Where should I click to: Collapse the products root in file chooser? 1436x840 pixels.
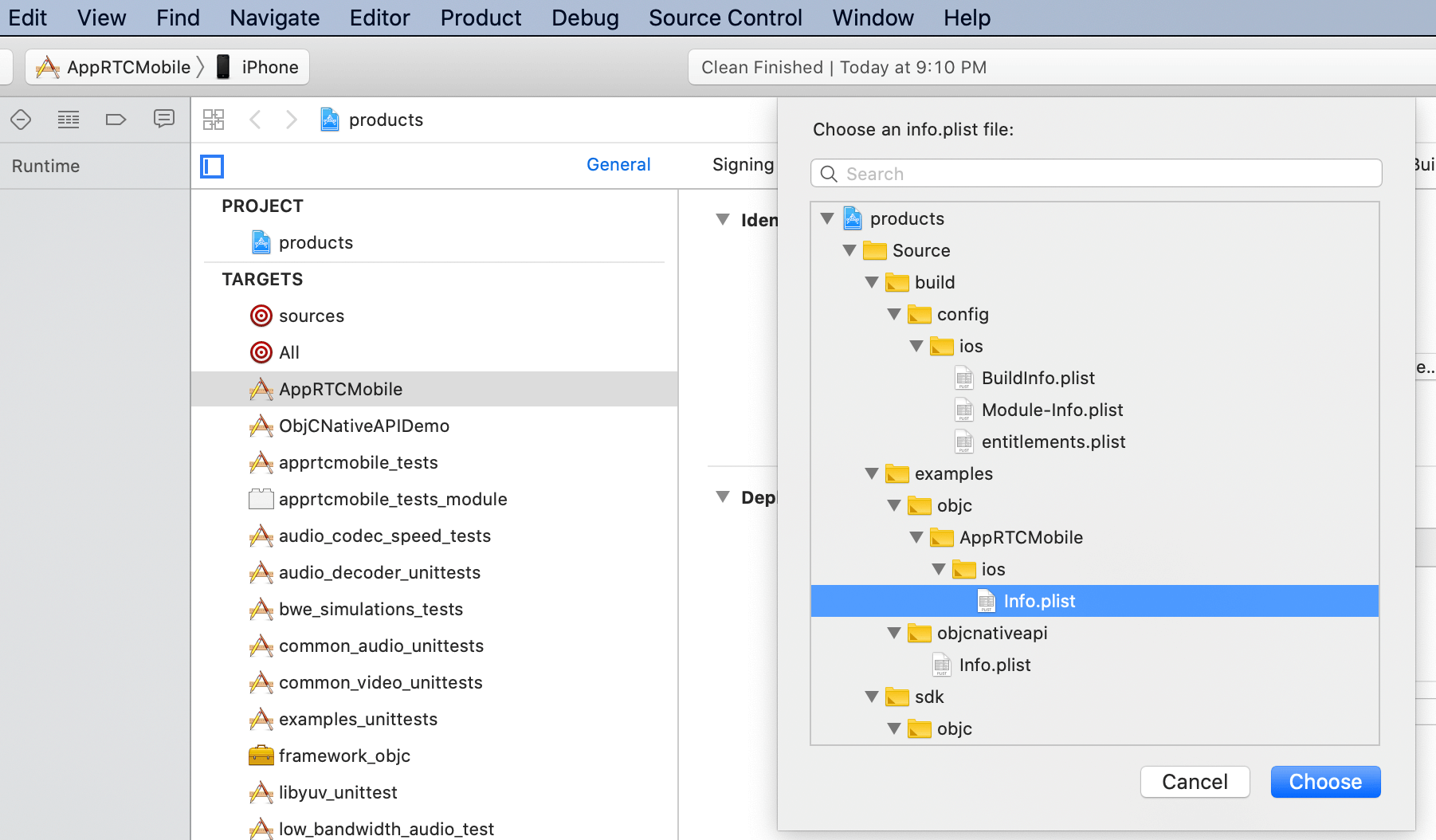tap(827, 218)
